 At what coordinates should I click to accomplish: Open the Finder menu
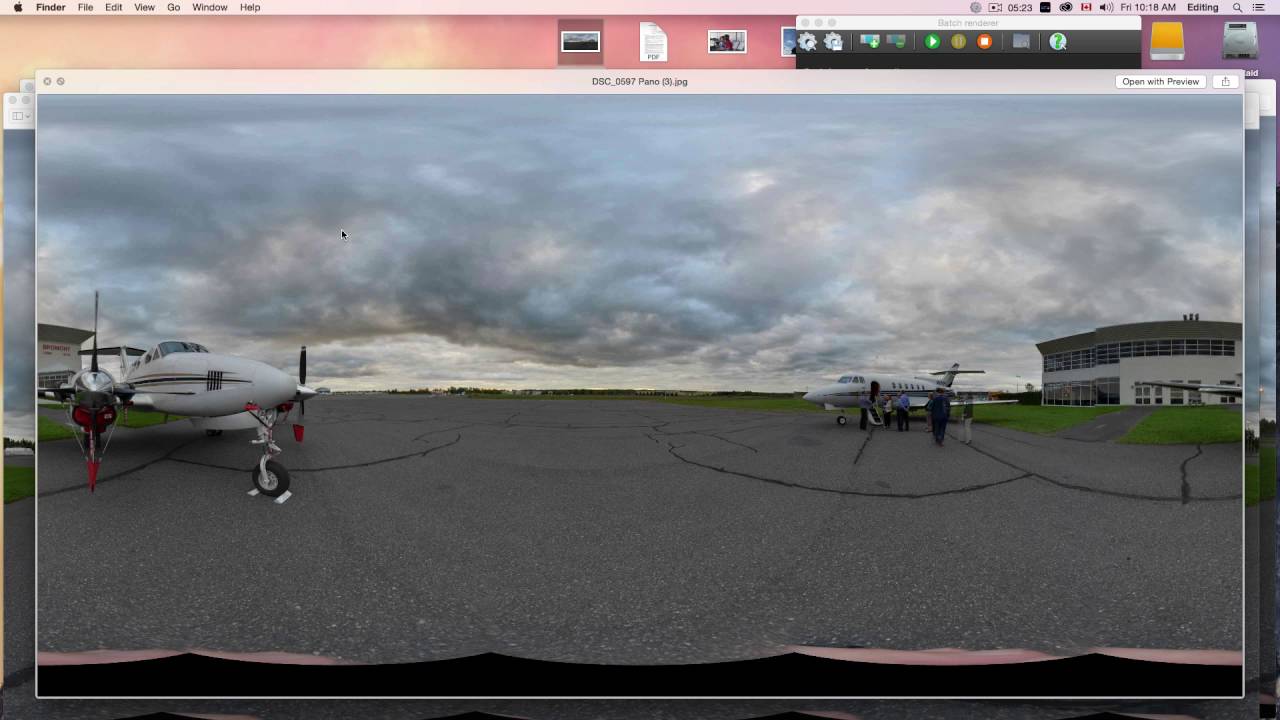coord(51,7)
